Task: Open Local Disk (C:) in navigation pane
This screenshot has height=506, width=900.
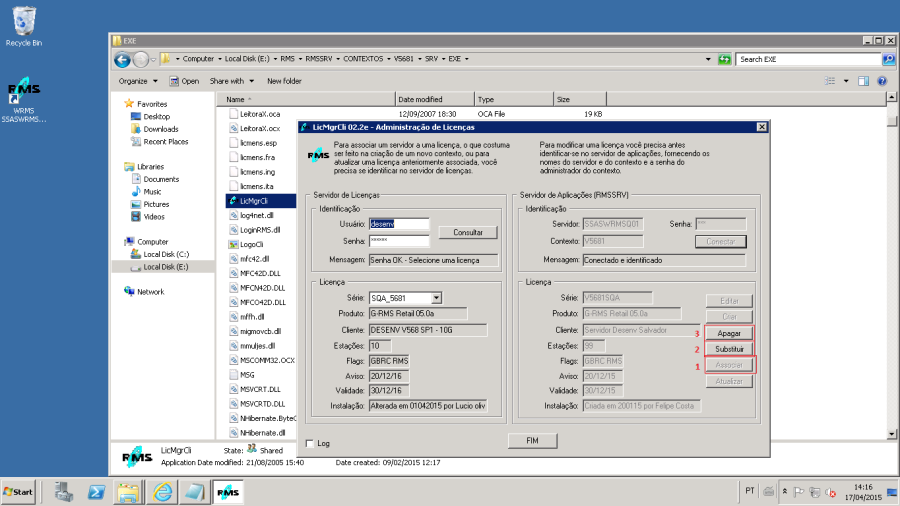Action: click(166, 254)
